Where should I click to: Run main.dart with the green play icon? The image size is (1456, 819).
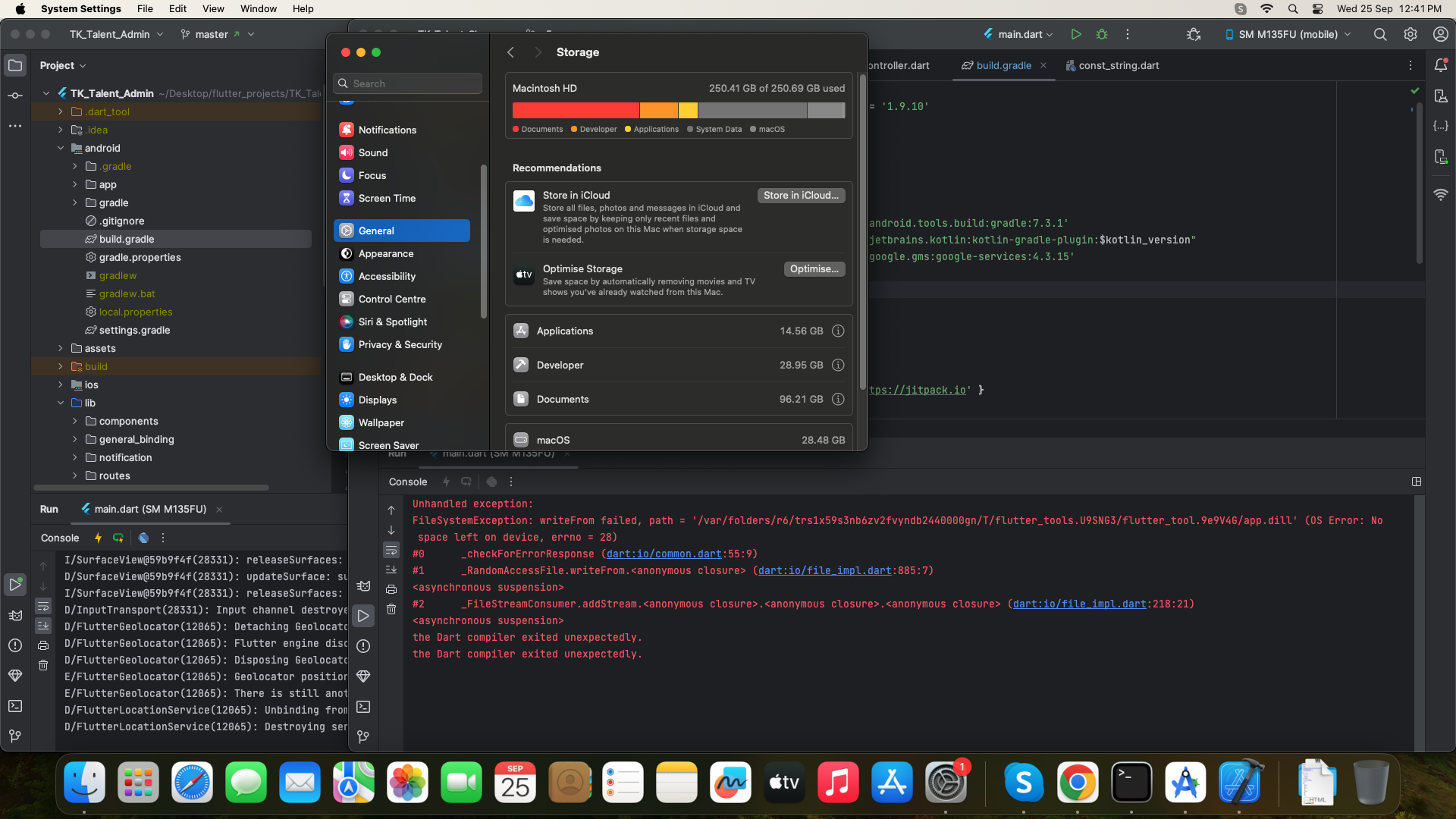1075,34
